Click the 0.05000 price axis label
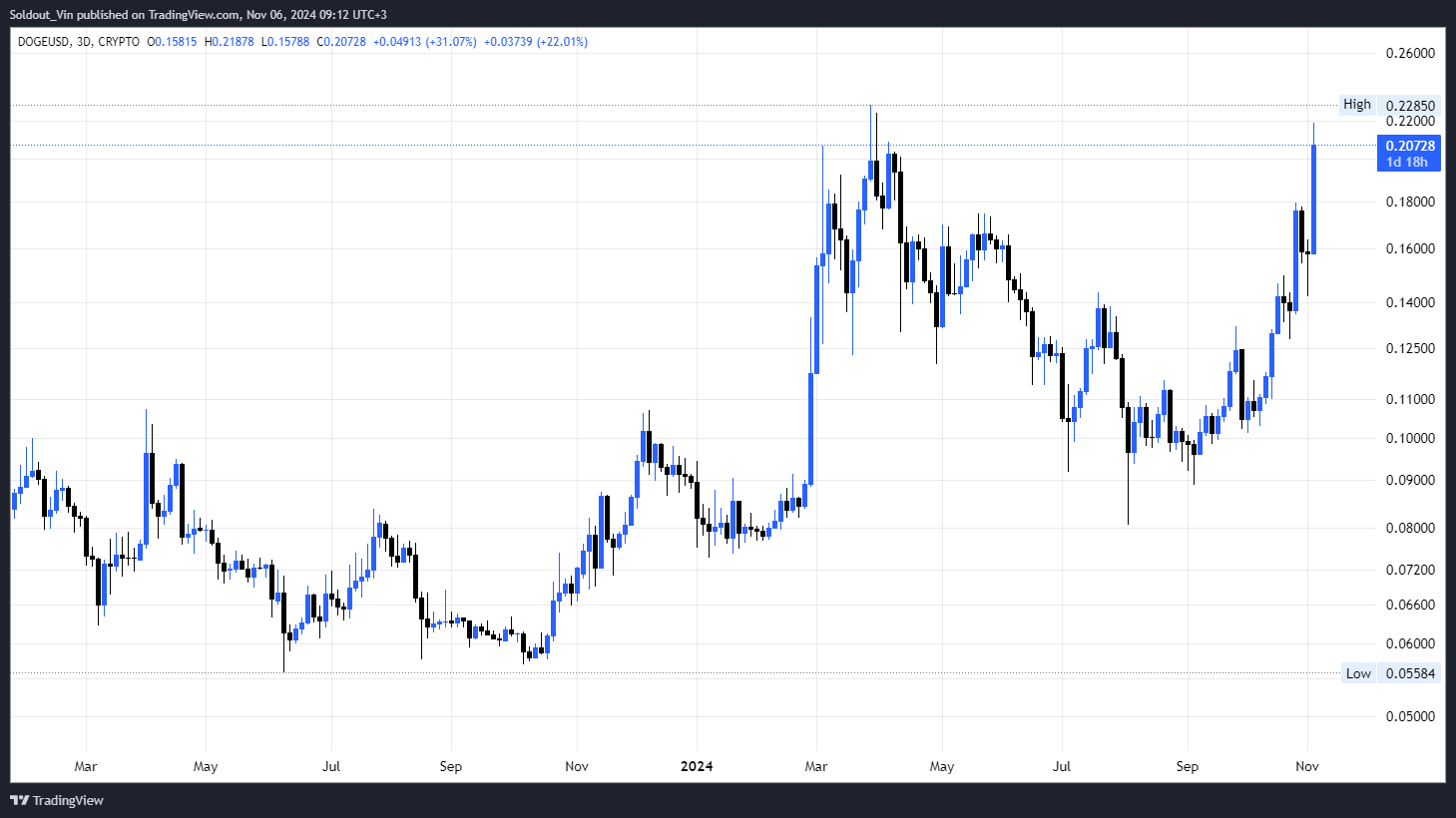This screenshot has width=1456, height=818. [x=1410, y=716]
